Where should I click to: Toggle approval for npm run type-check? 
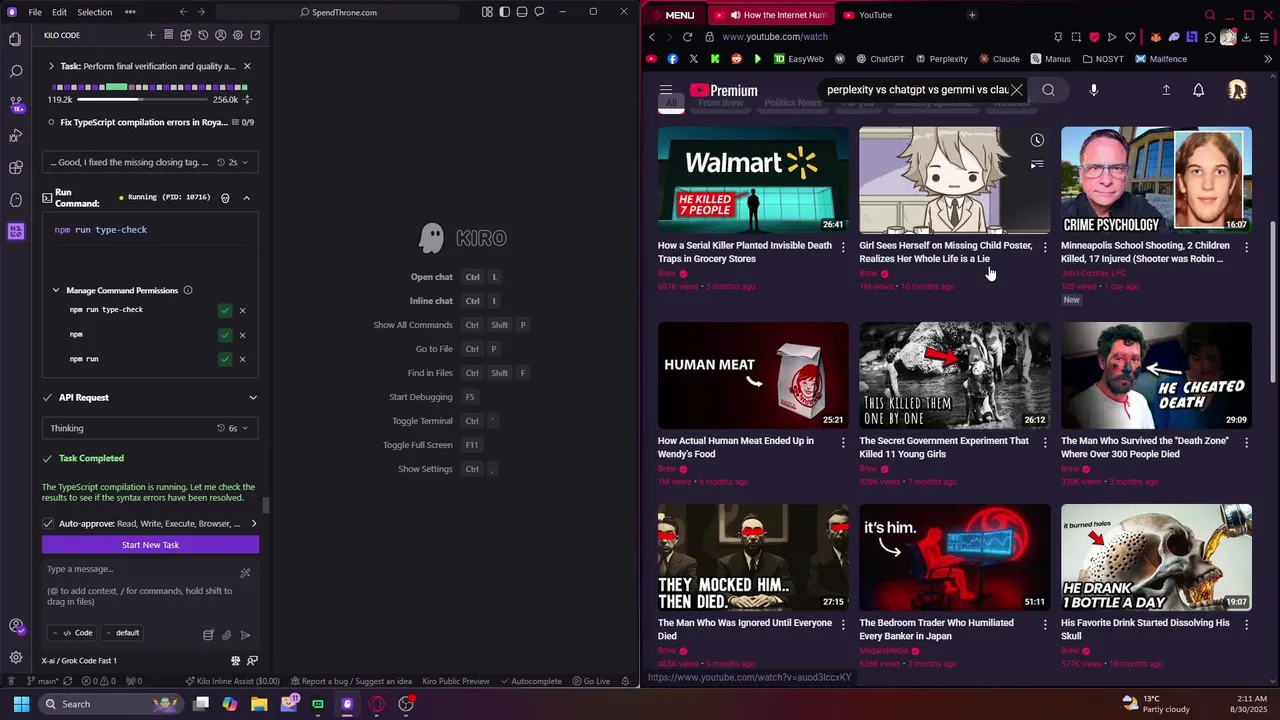225,310
